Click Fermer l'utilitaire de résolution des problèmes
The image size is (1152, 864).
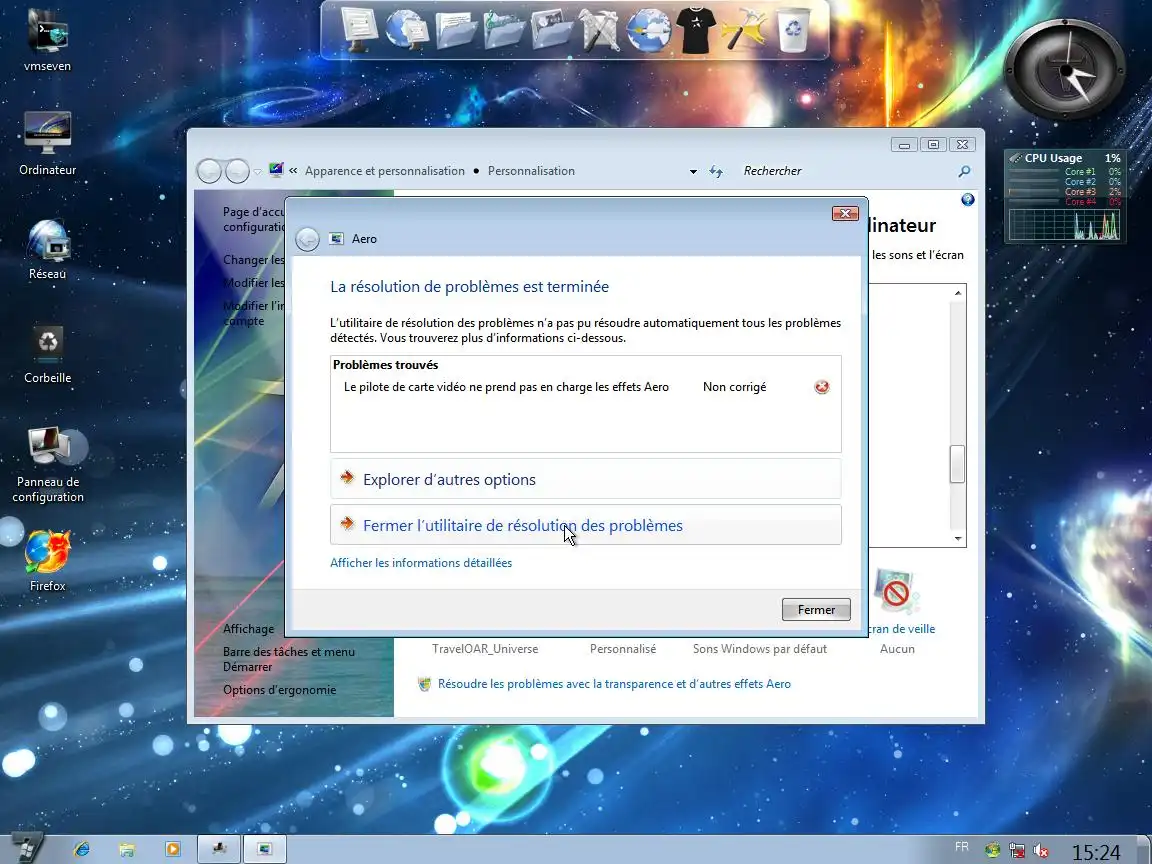tap(586, 525)
